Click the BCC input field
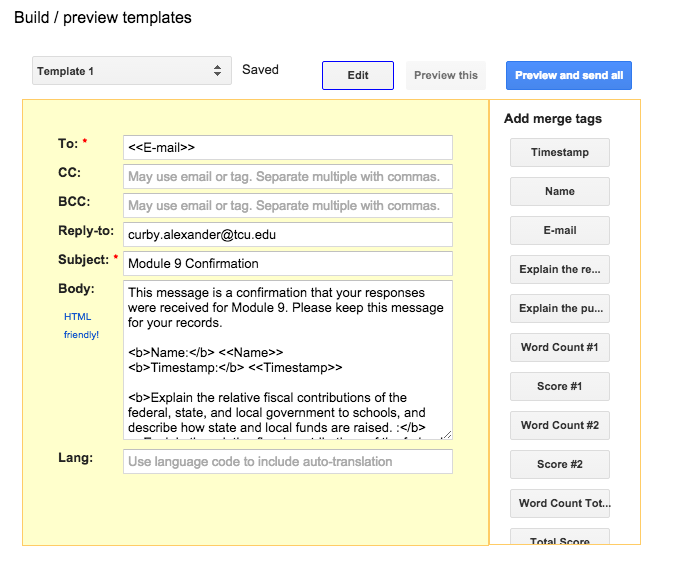Screen dimensions: 678x566 [x=288, y=205]
